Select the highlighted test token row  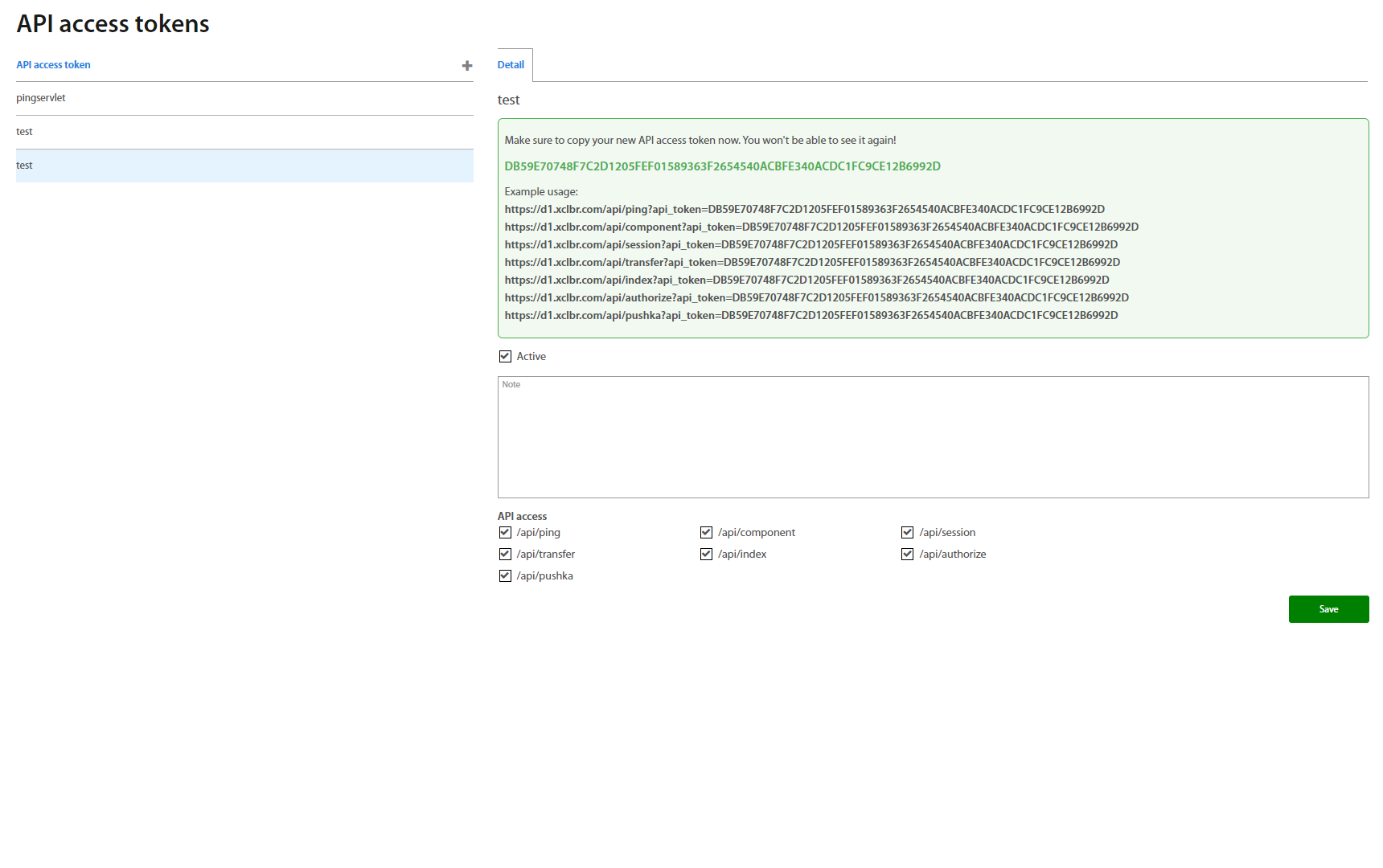click(244, 166)
